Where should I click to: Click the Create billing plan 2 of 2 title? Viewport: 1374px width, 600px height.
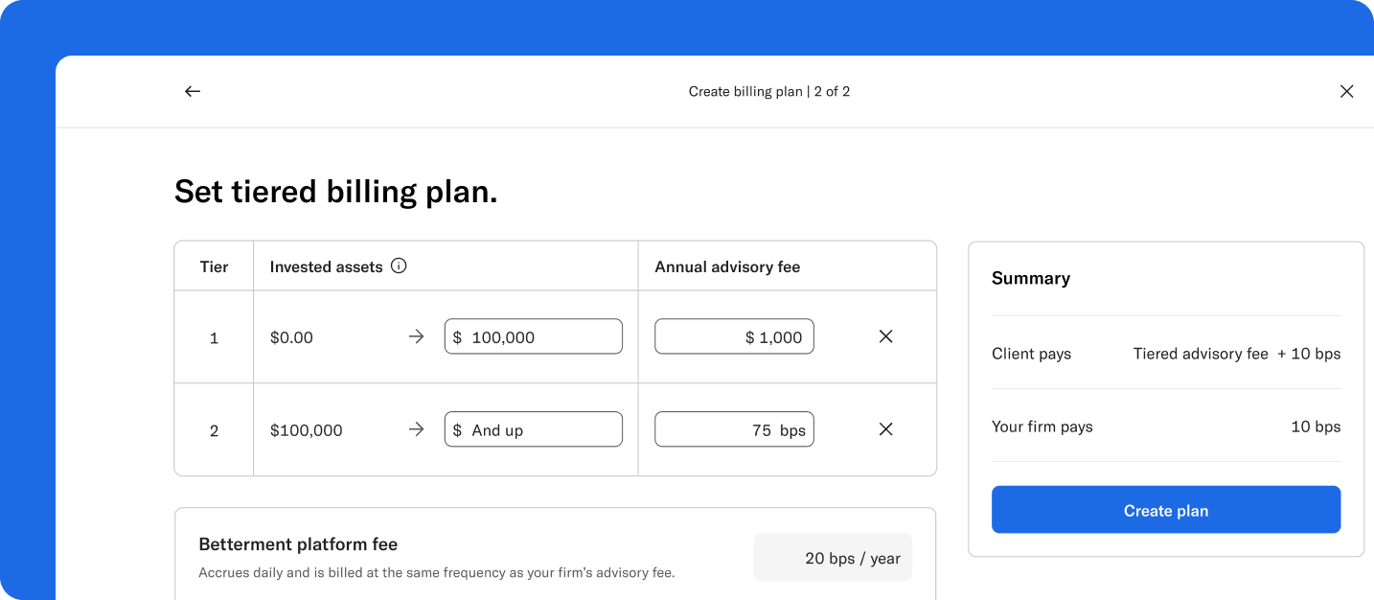[x=769, y=91]
